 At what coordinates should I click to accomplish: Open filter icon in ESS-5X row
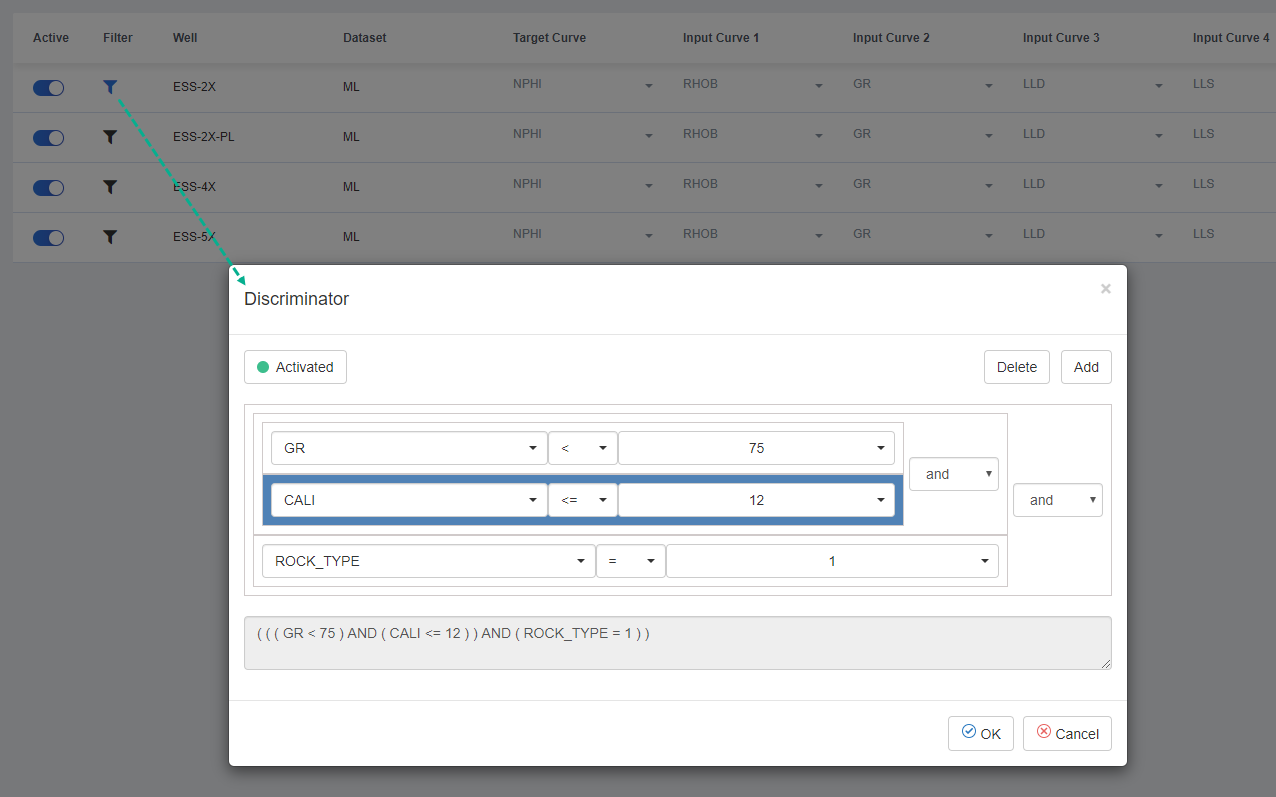110,237
